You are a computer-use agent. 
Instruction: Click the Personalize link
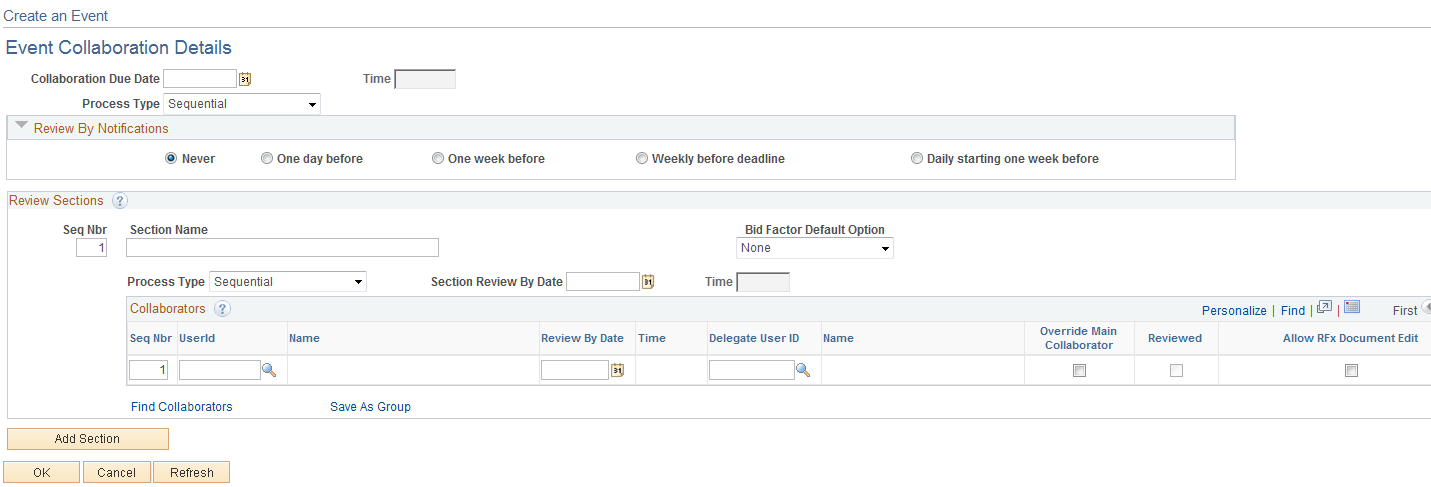[1234, 311]
